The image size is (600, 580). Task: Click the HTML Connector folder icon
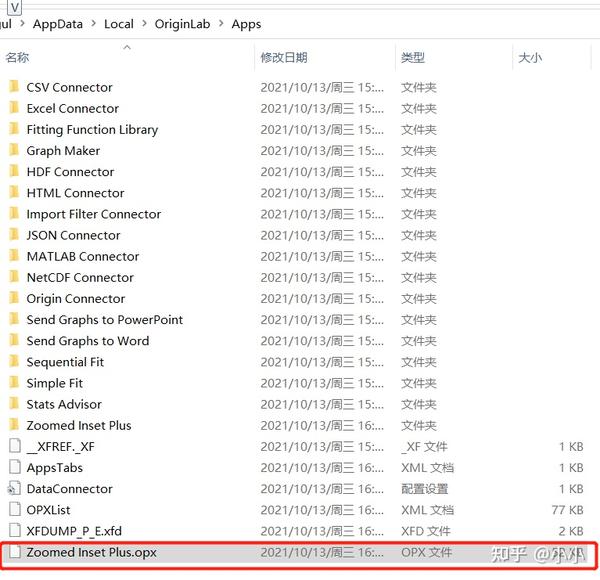[x=14, y=192]
